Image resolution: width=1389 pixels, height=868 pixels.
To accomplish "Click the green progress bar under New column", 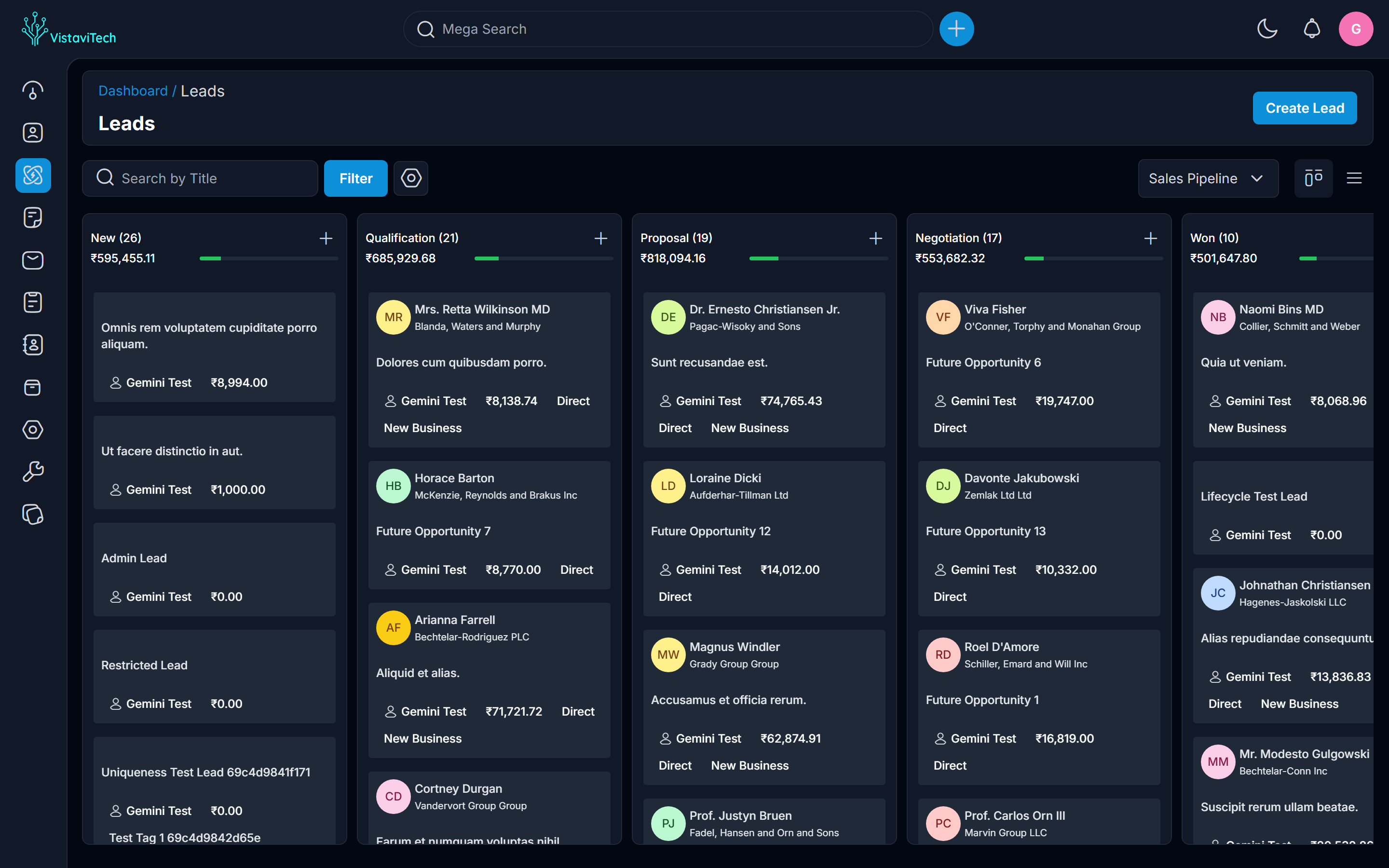I will [211, 258].
